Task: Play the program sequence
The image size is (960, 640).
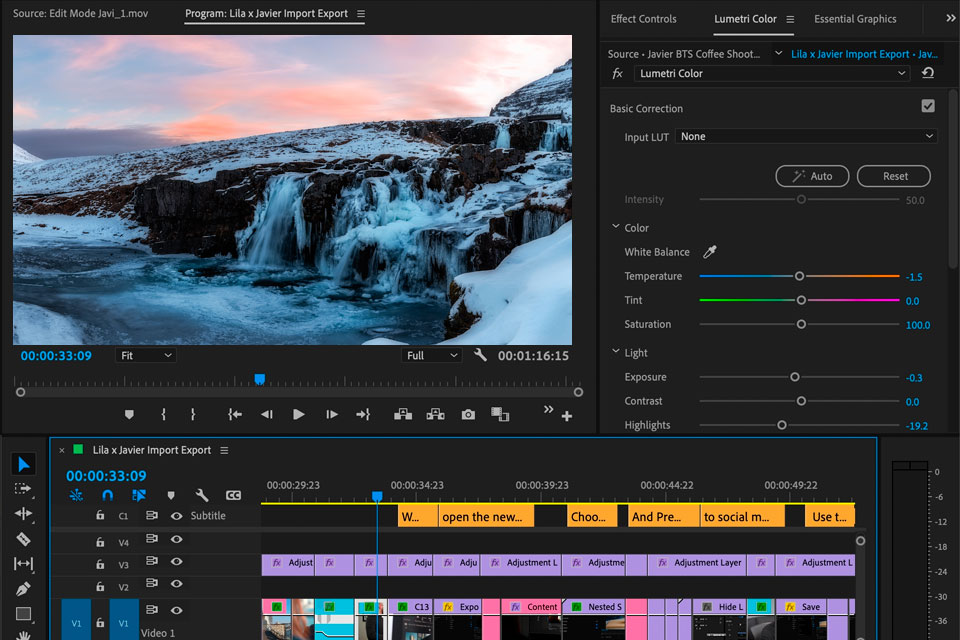Action: coord(298,415)
